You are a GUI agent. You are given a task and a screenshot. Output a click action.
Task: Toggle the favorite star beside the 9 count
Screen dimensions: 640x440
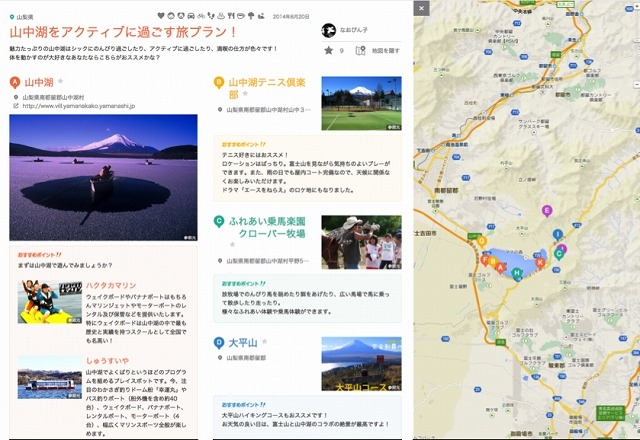tap(329, 51)
